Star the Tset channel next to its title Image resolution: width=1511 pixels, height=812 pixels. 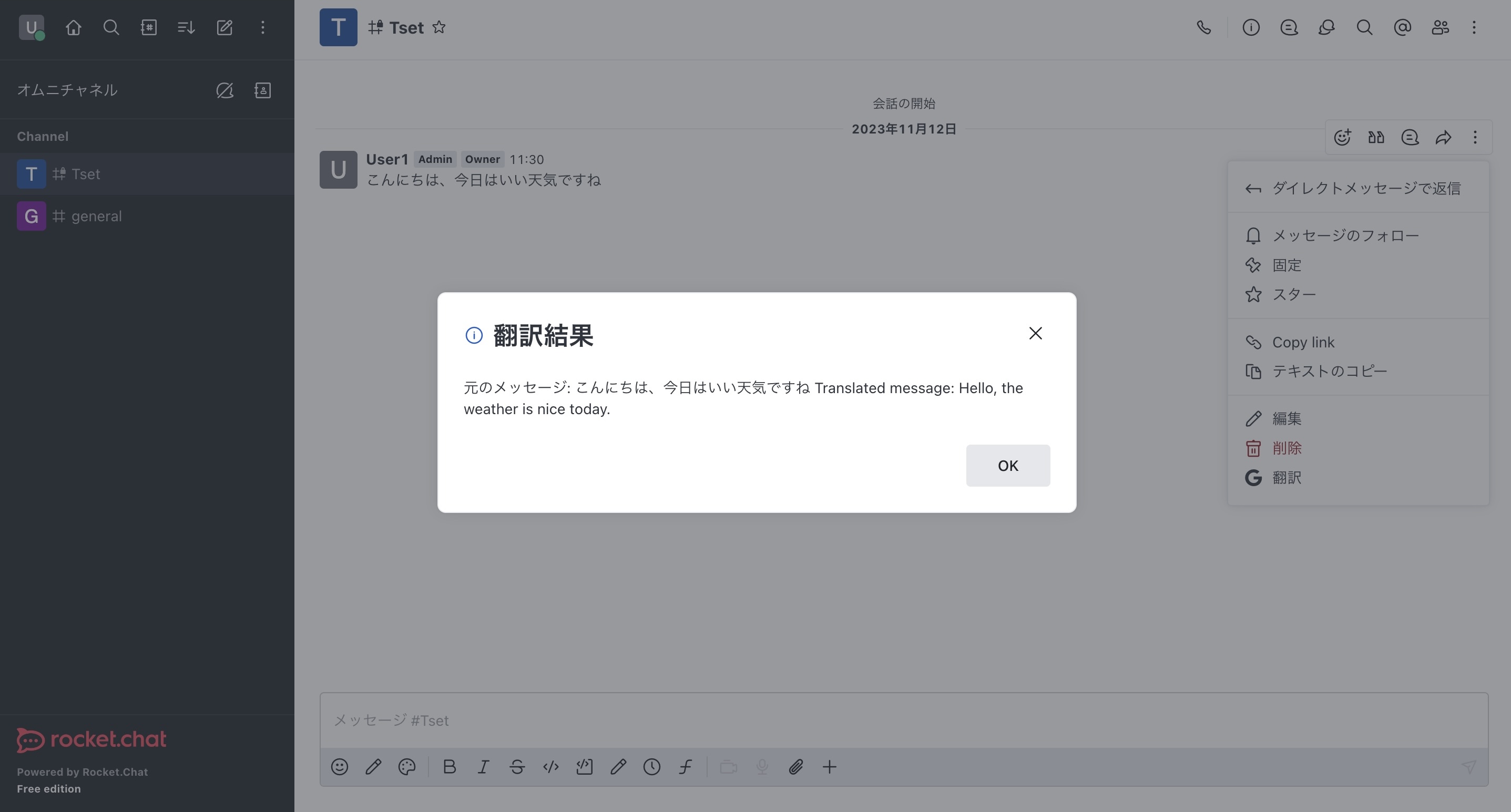tap(440, 27)
